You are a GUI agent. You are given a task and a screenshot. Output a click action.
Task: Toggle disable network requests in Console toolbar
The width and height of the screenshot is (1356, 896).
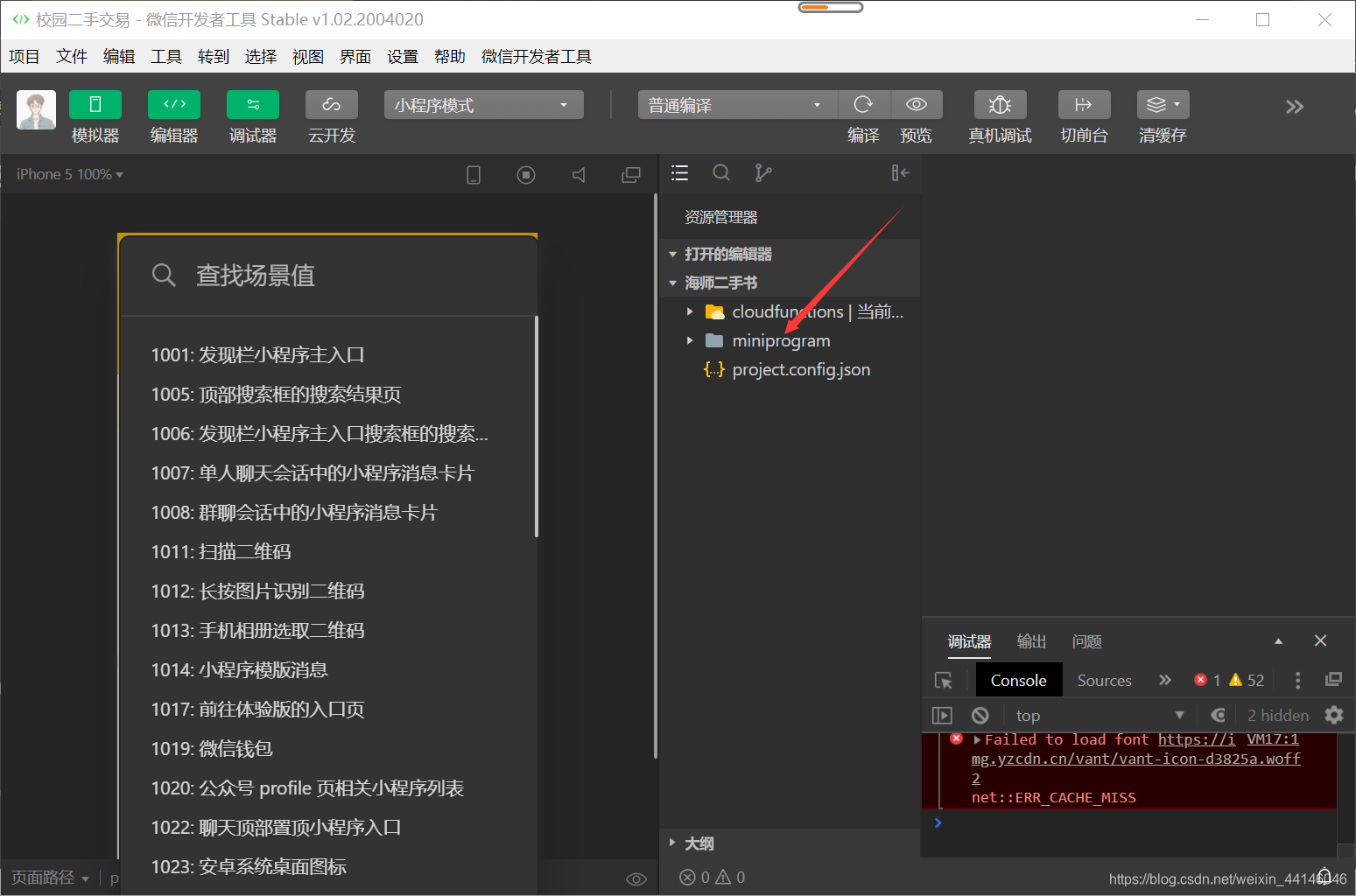click(x=980, y=715)
